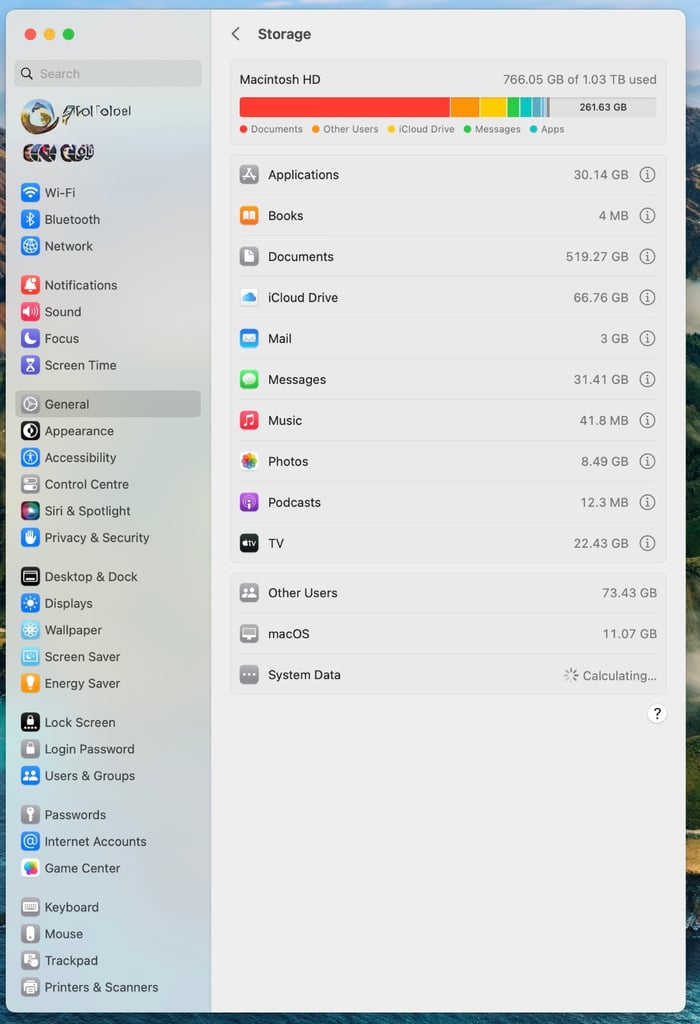The height and width of the screenshot is (1024, 700).
Task: Open Energy Saver settings
Action: (x=108, y=684)
